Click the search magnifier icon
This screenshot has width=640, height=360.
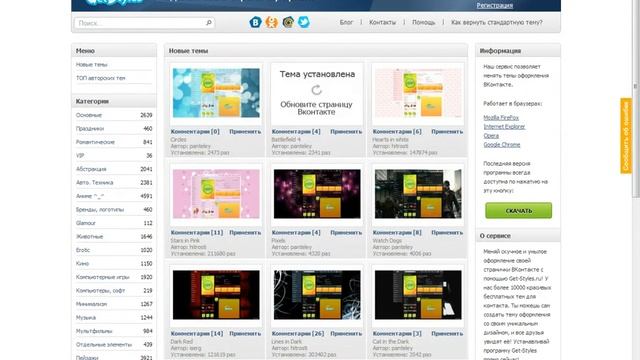pyautogui.click(x=209, y=23)
